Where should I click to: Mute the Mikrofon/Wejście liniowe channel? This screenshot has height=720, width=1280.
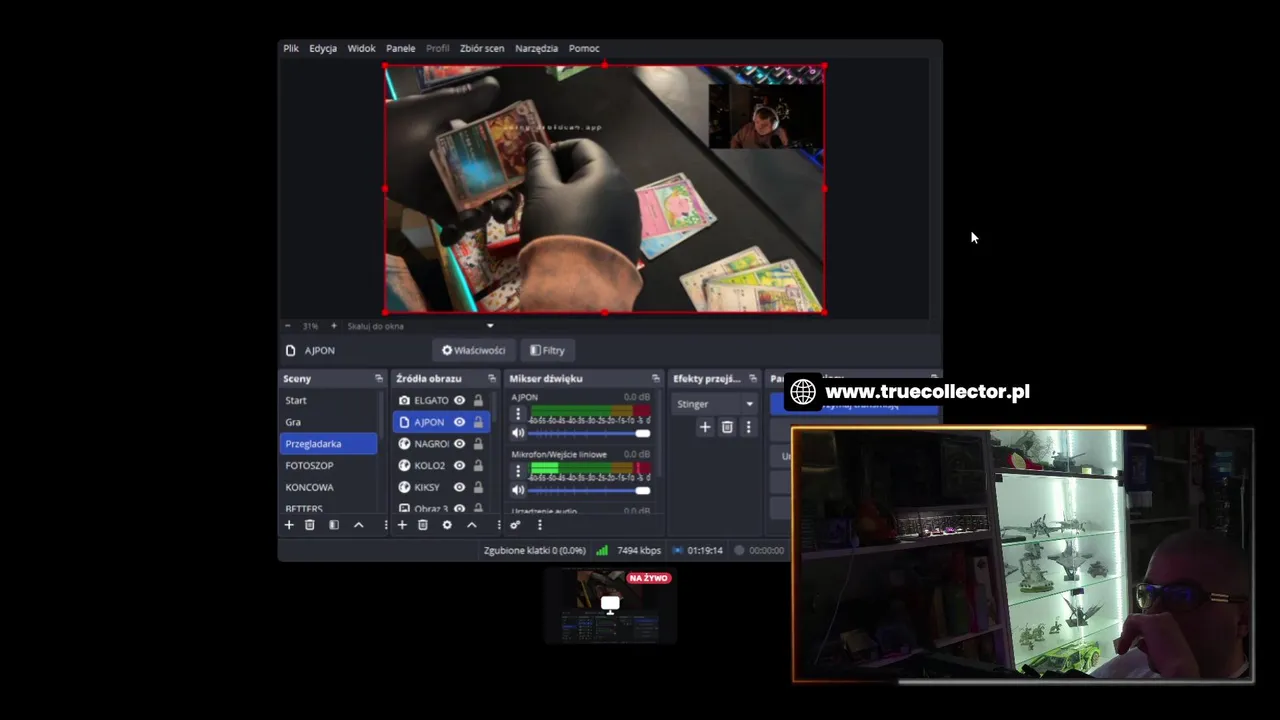(x=518, y=490)
